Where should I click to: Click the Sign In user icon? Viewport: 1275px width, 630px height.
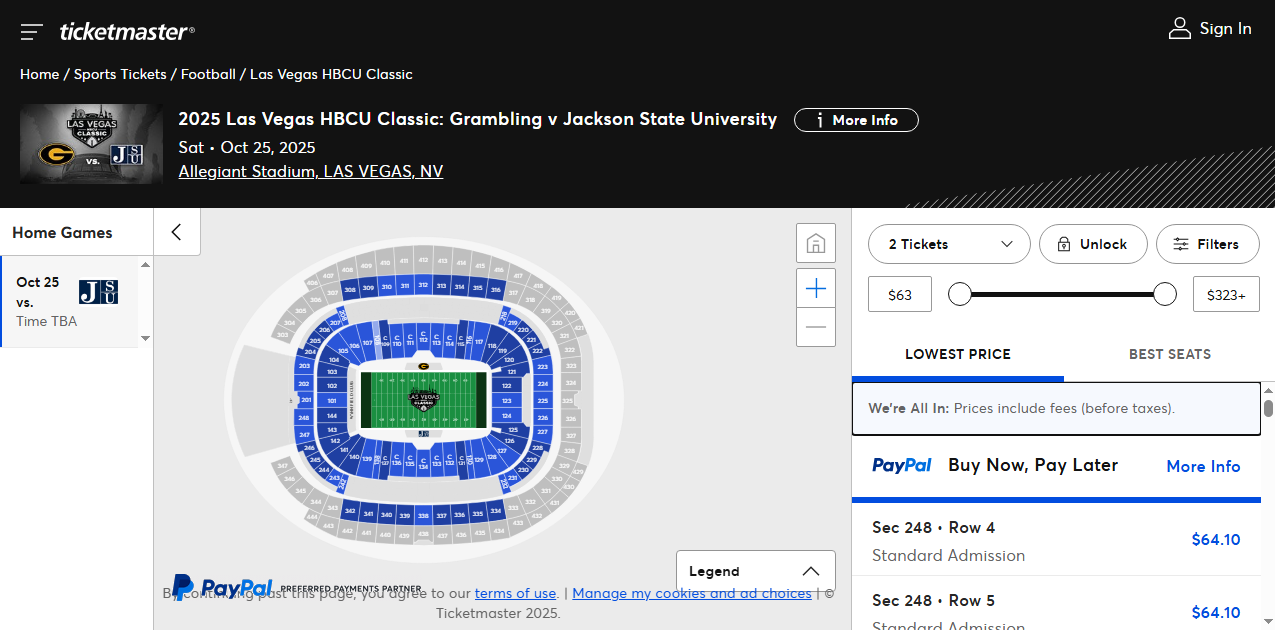(1180, 29)
